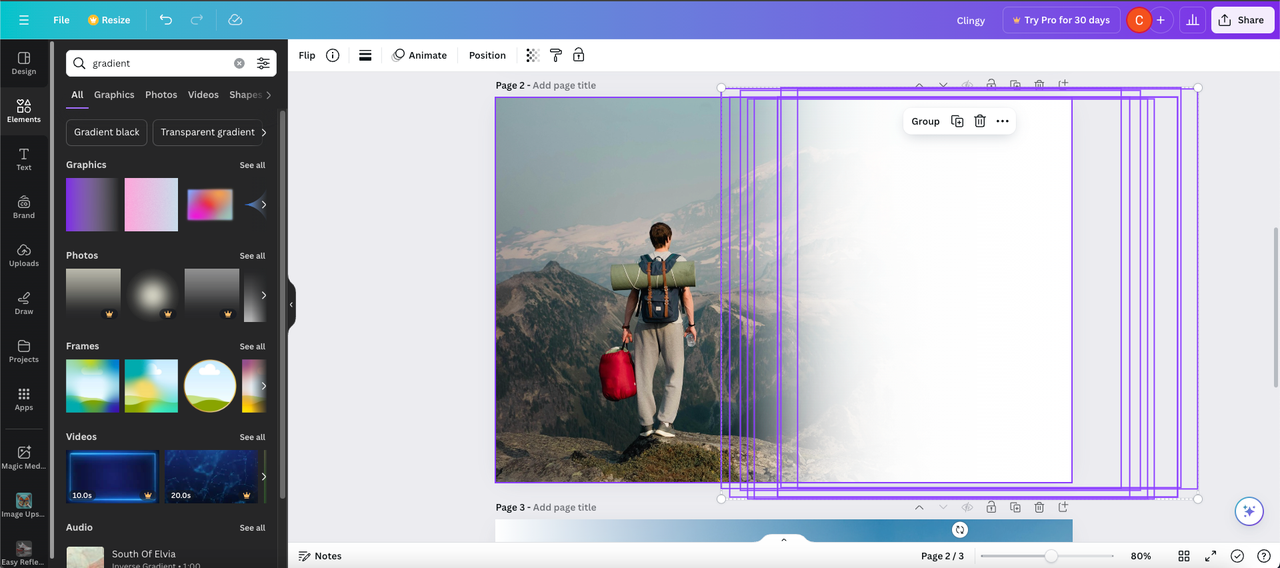Switch to the Videos tab
This screenshot has height=568, width=1280.
click(x=203, y=95)
